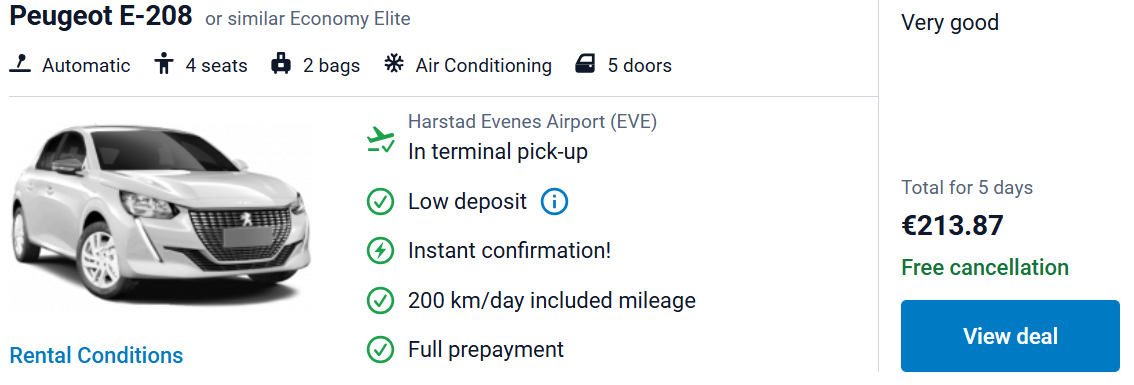
Task: Click the airplane in-terminal pick-up icon
Action: (380, 139)
